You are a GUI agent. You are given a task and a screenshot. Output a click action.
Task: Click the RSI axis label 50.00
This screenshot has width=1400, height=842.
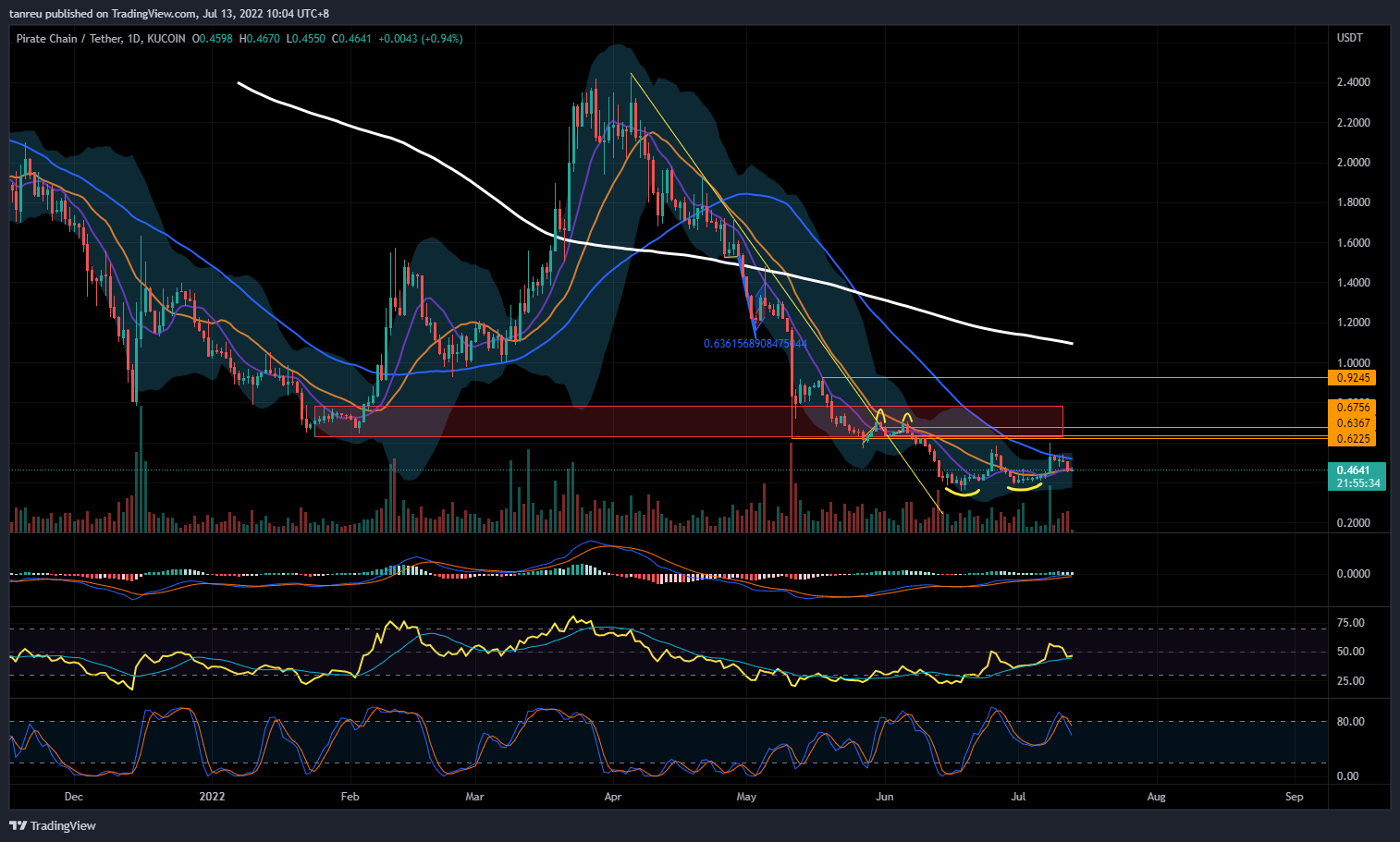tap(1351, 652)
